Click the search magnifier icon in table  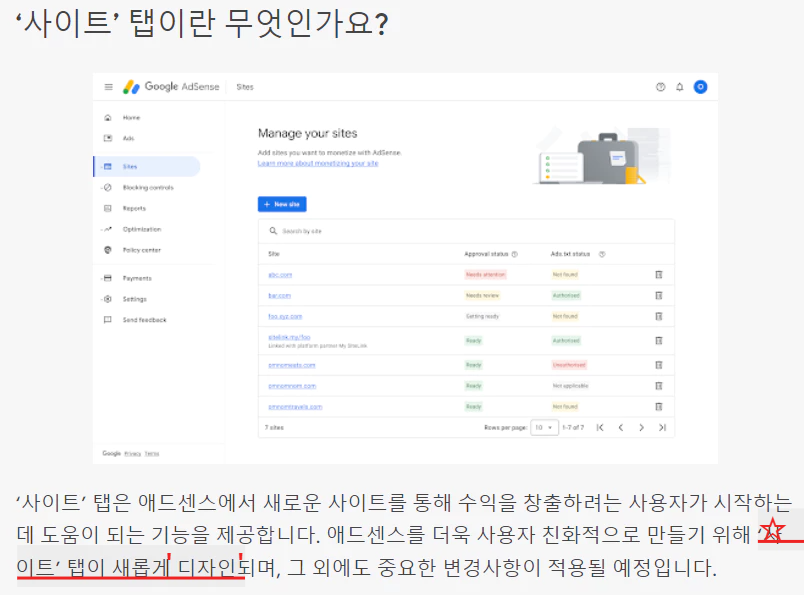pos(273,231)
